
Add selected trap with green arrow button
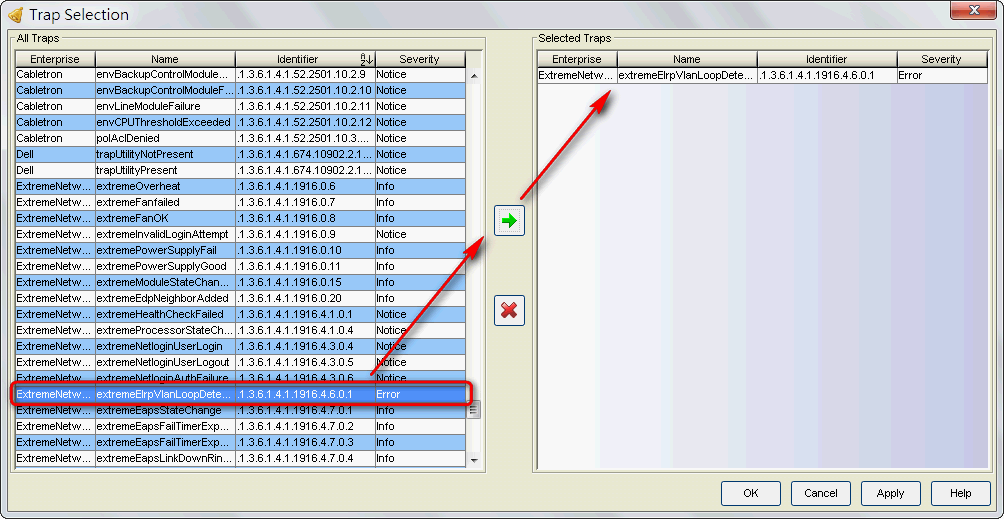(x=509, y=221)
